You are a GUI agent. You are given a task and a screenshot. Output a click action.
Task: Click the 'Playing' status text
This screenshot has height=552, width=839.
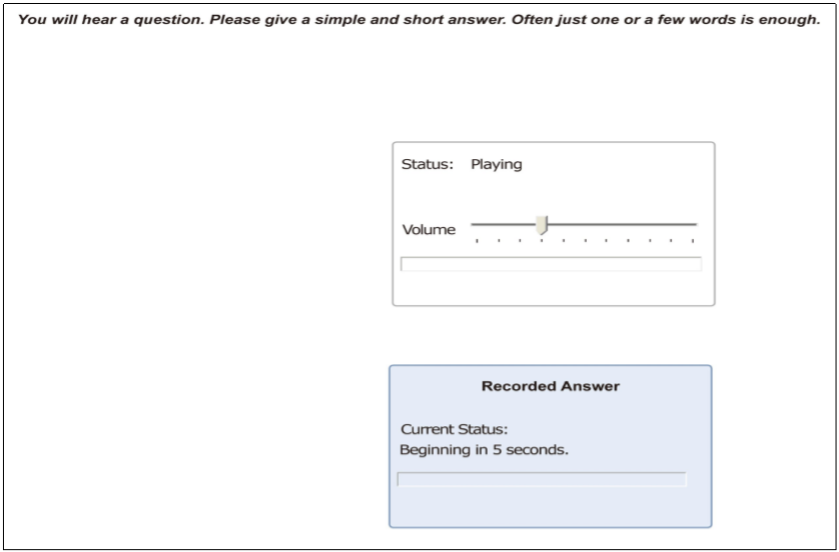496,164
